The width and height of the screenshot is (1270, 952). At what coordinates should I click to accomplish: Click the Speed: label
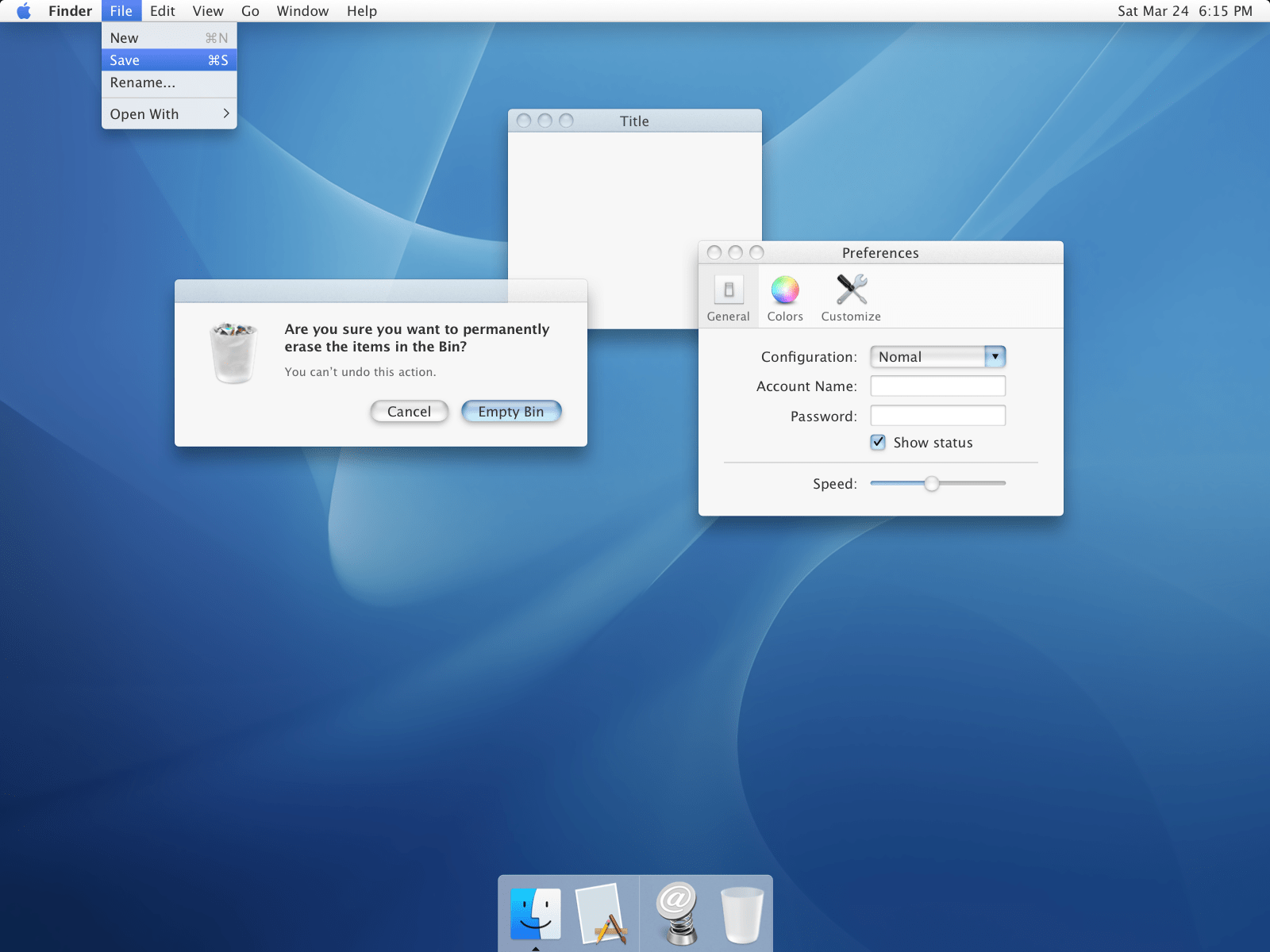pyautogui.click(x=835, y=484)
